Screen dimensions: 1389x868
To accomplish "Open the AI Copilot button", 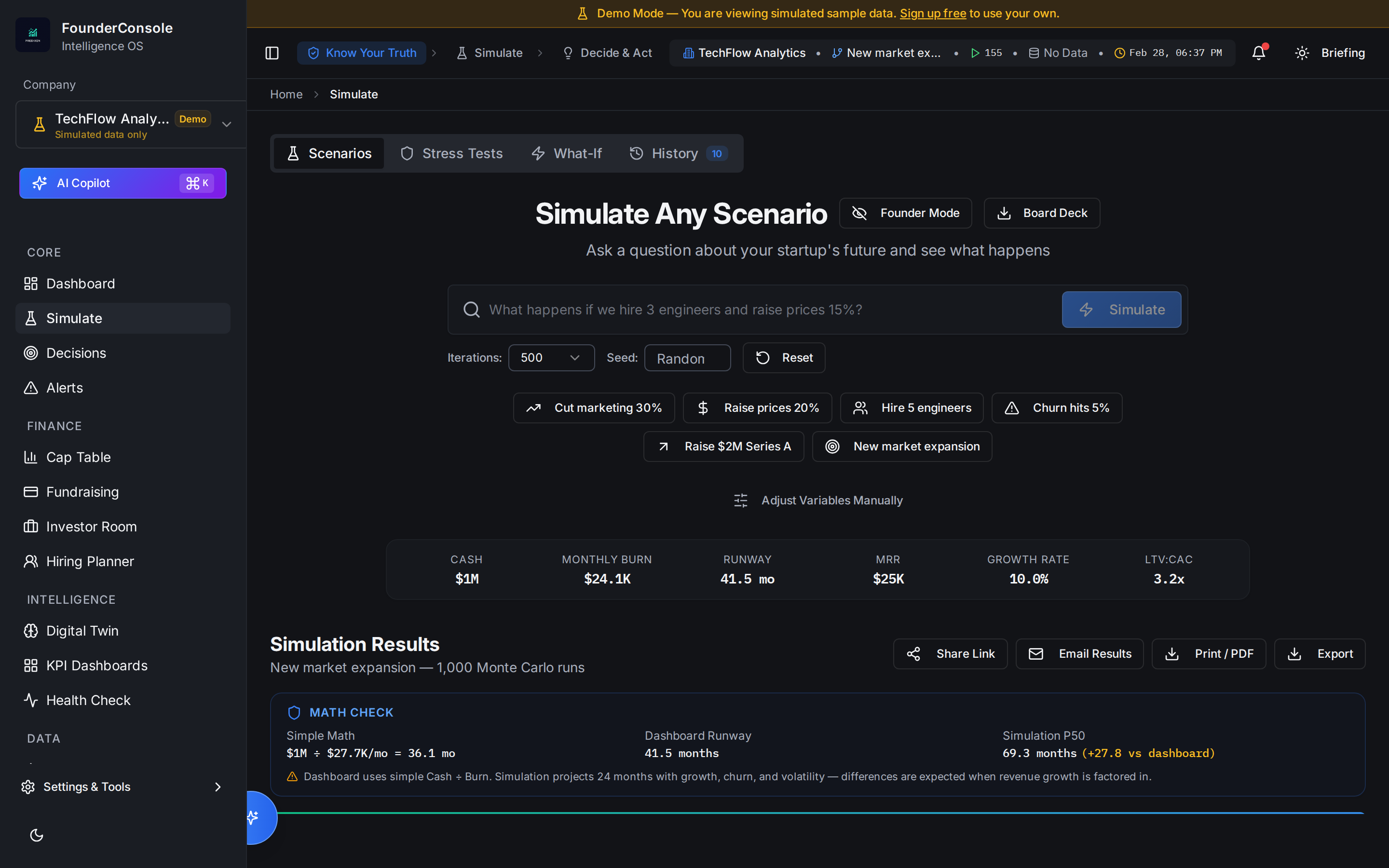I will click(x=123, y=183).
